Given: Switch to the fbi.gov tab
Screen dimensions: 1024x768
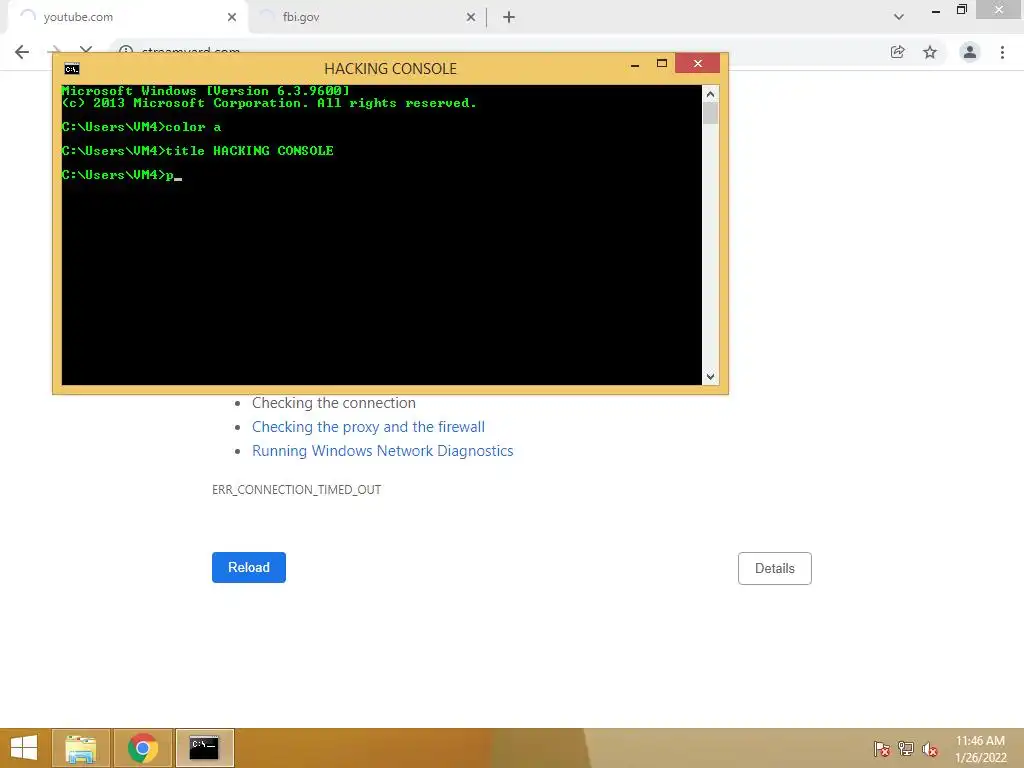Looking at the screenshot, I should [x=366, y=17].
